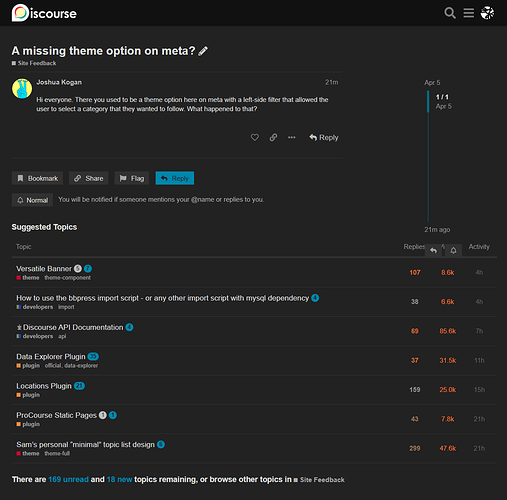This screenshot has width=507, height=500.
Task: Open user avatar menu in header
Action: click(x=487, y=13)
